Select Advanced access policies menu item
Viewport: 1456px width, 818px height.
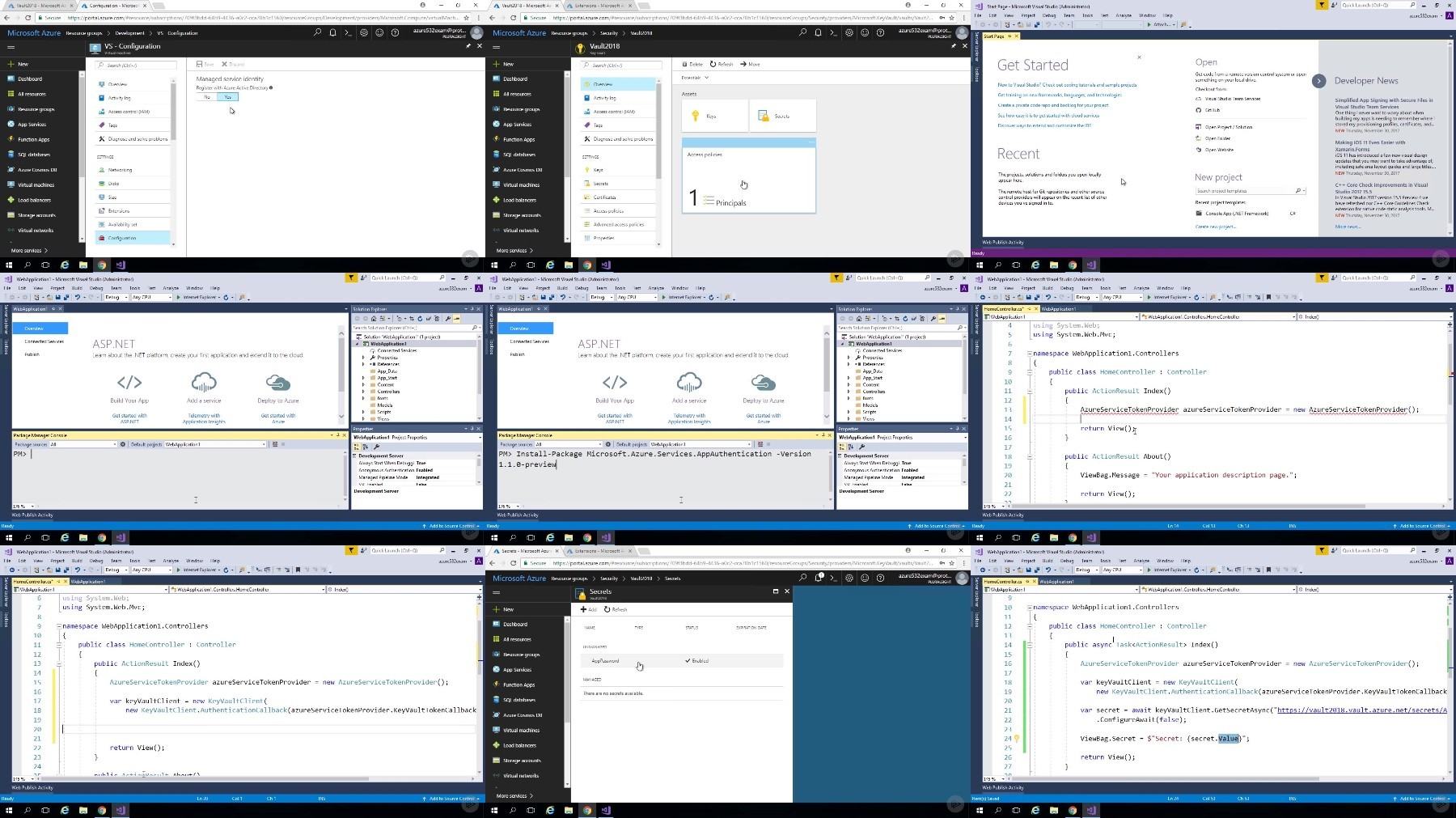click(620, 224)
